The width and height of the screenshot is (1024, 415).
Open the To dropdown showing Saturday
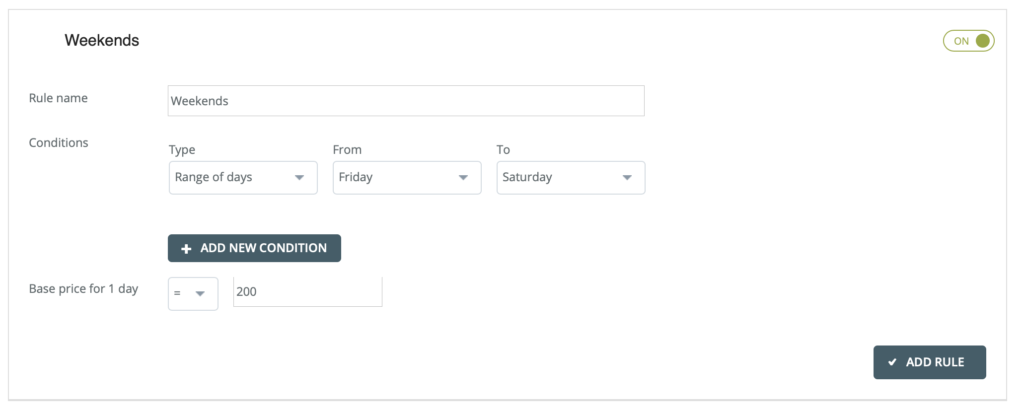click(x=570, y=178)
